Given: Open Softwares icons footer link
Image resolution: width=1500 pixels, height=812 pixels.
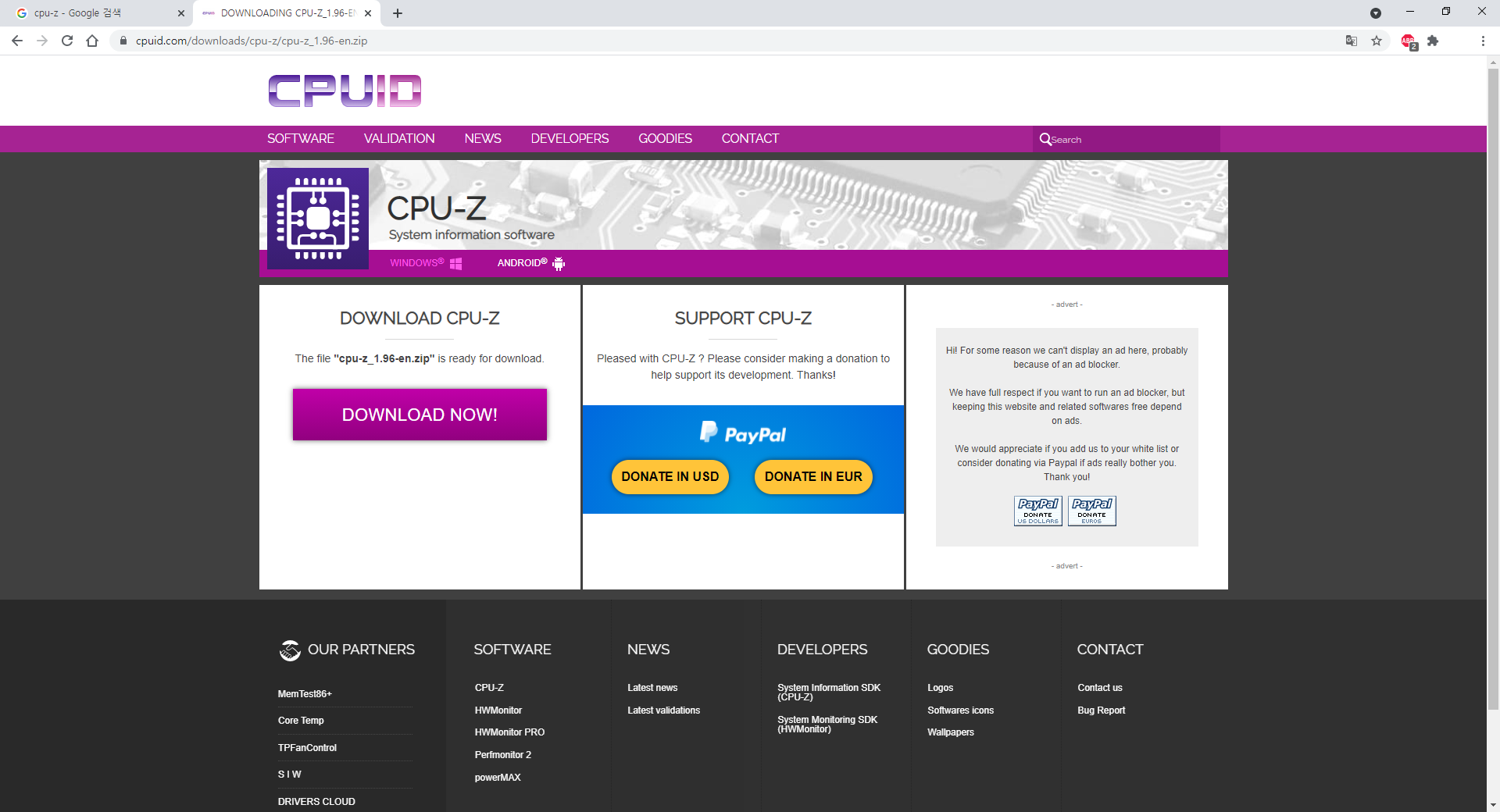Looking at the screenshot, I should pyautogui.click(x=960, y=710).
